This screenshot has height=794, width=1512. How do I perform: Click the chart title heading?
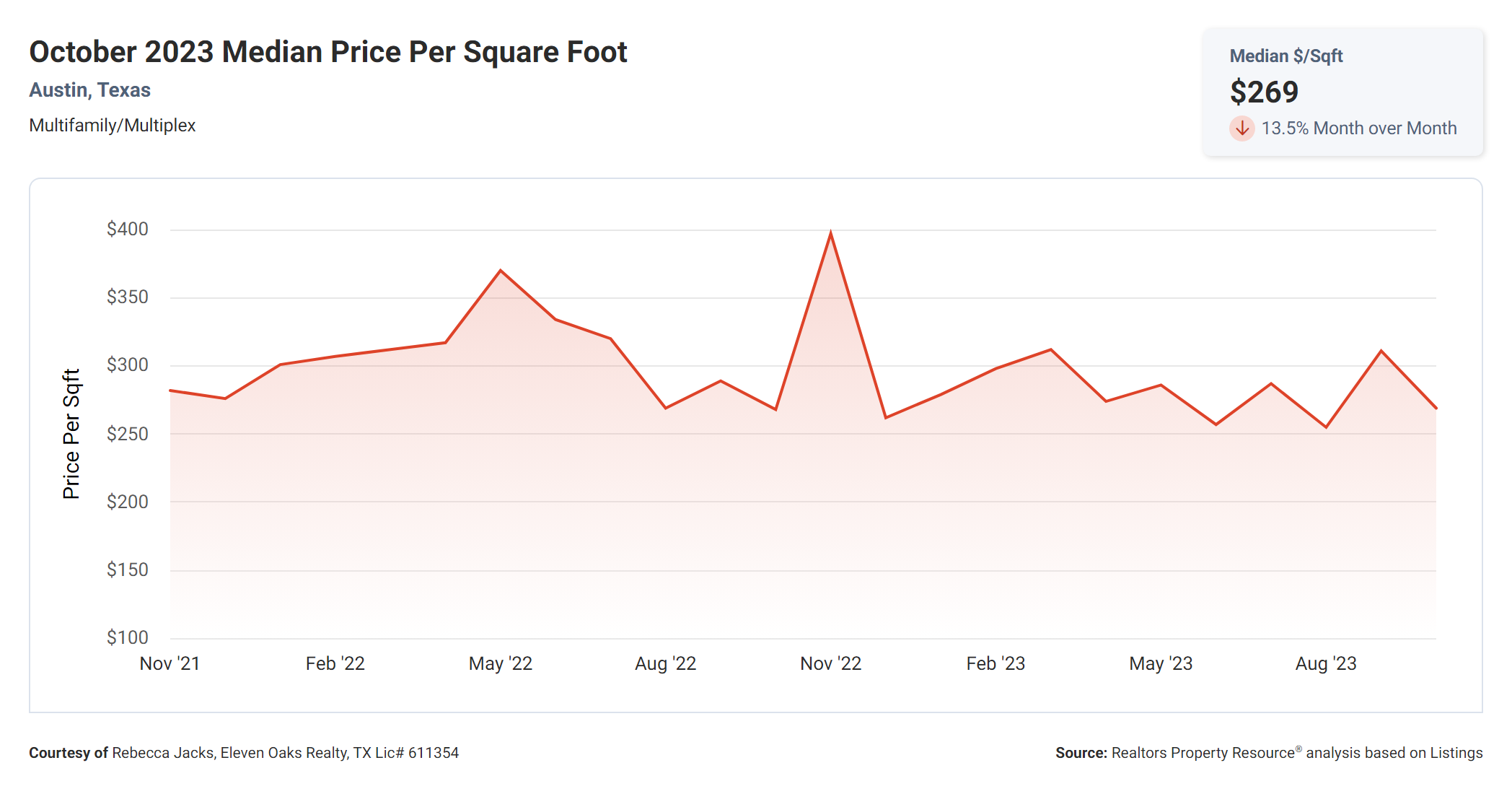pyautogui.click(x=328, y=52)
